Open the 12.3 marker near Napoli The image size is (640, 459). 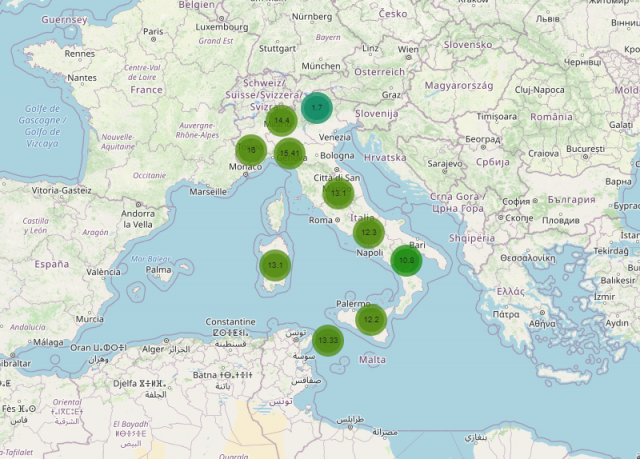(x=368, y=232)
